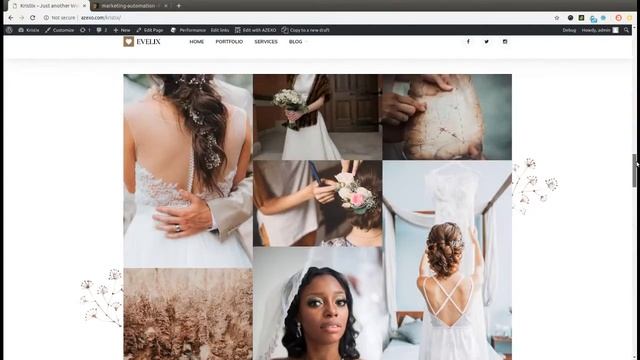This screenshot has width=640, height=360.
Task: Click the admin bar search magnifier icon
Action: [627, 30]
